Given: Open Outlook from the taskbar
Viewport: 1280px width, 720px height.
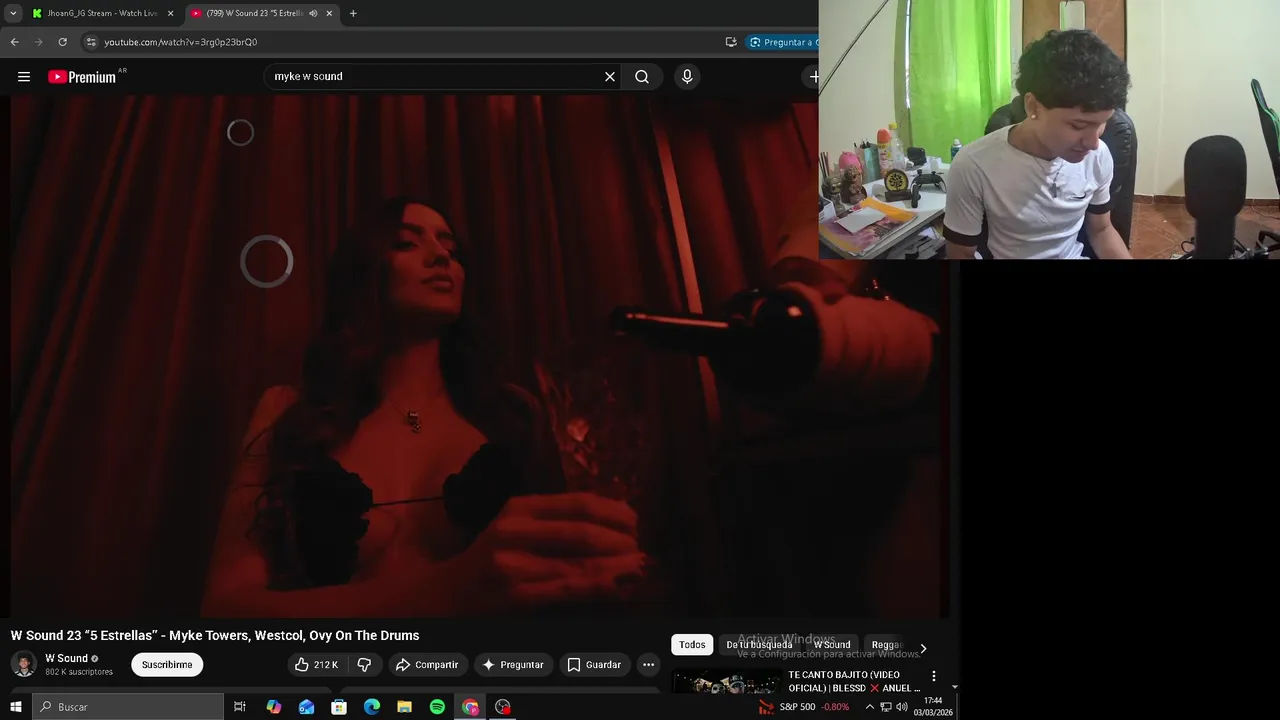Looking at the screenshot, I should point(306,707).
